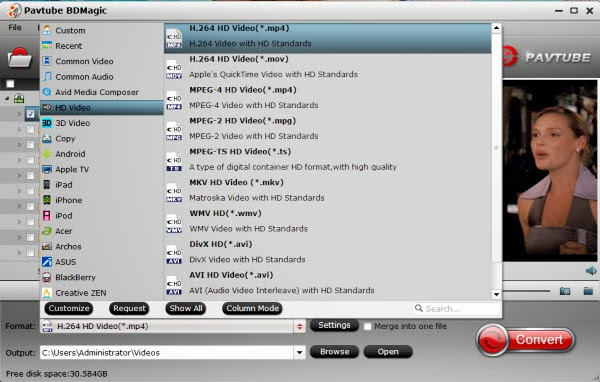This screenshot has width=600, height=382.
Task: Click the MKV HD format icon
Action: coord(174,193)
